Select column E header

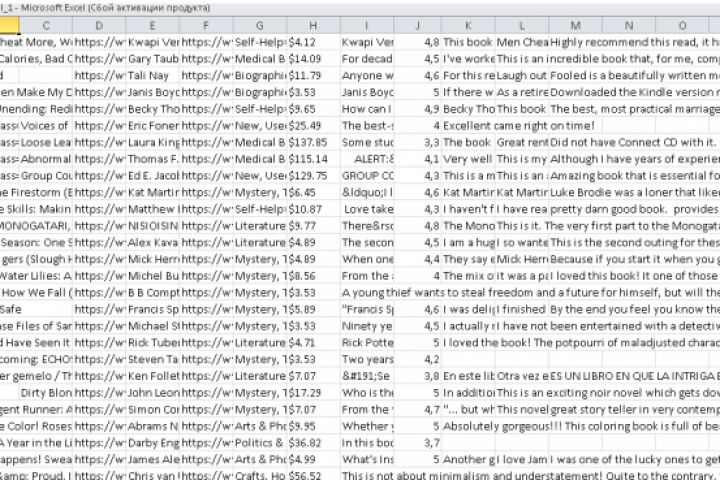(152, 26)
